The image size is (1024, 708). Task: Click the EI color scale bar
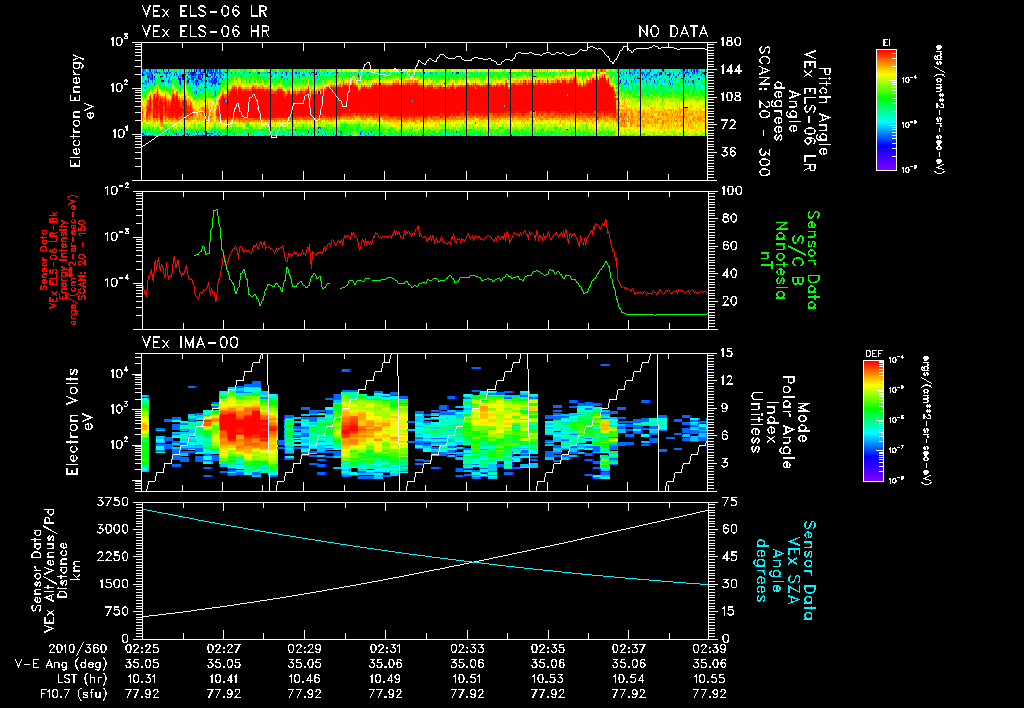(886, 108)
